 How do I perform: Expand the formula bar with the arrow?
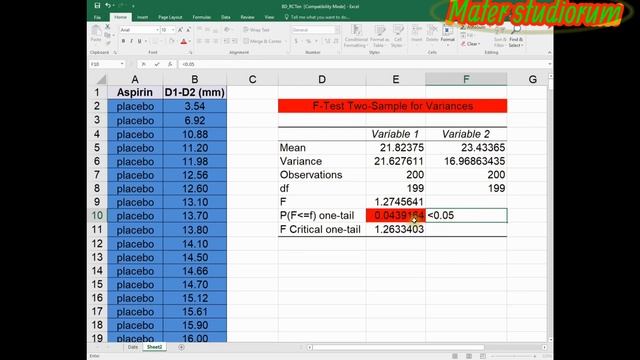coord(549,64)
